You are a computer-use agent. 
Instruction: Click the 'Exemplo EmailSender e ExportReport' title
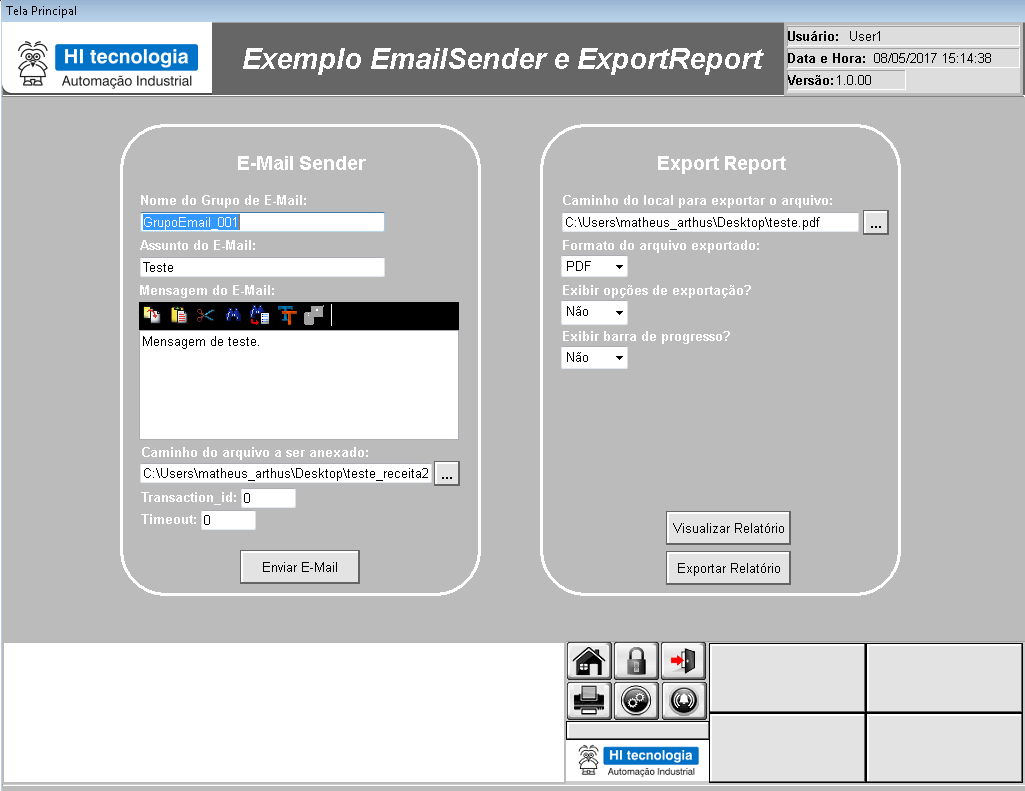coord(502,59)
